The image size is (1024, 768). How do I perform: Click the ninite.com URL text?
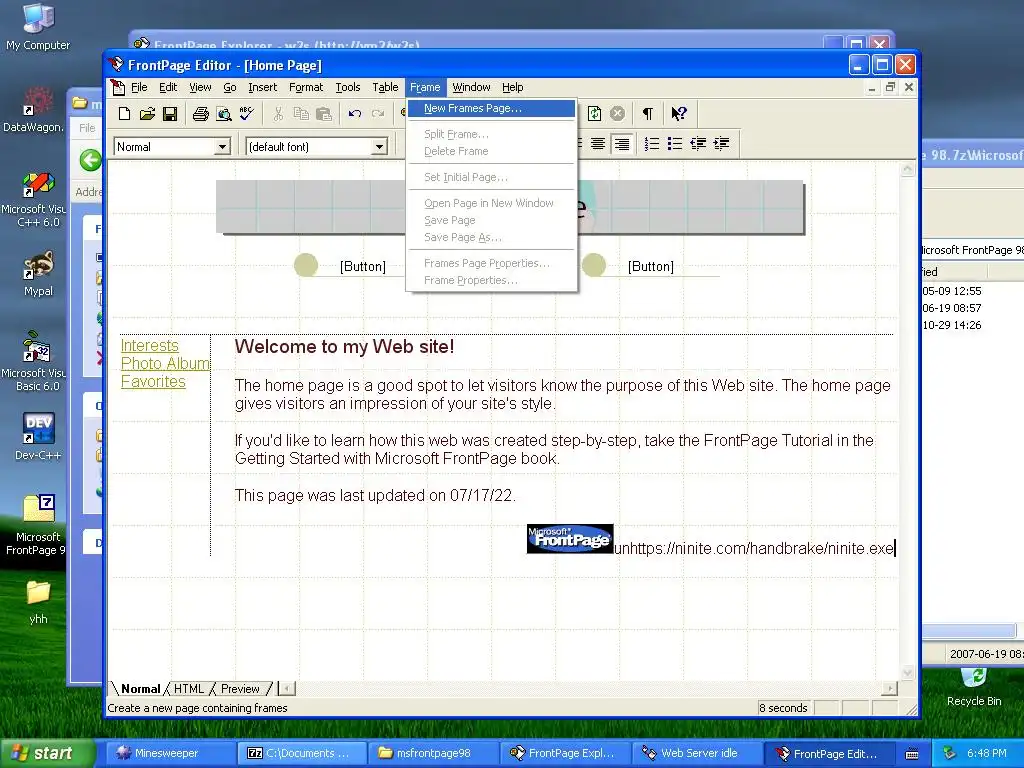pyautogui.click(x=754, y=548)
